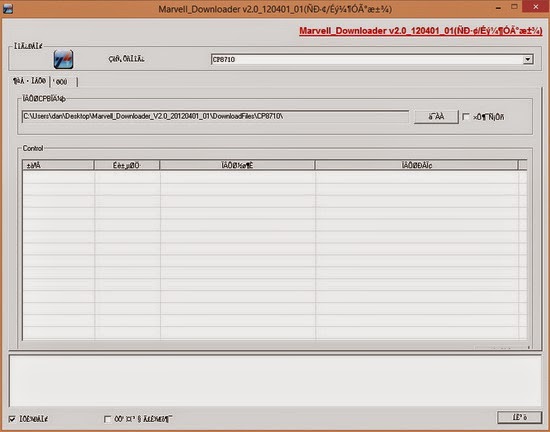Switch to the second tab beside it
The height and width of the screenshot is (432, 550).
click(63, 82)
